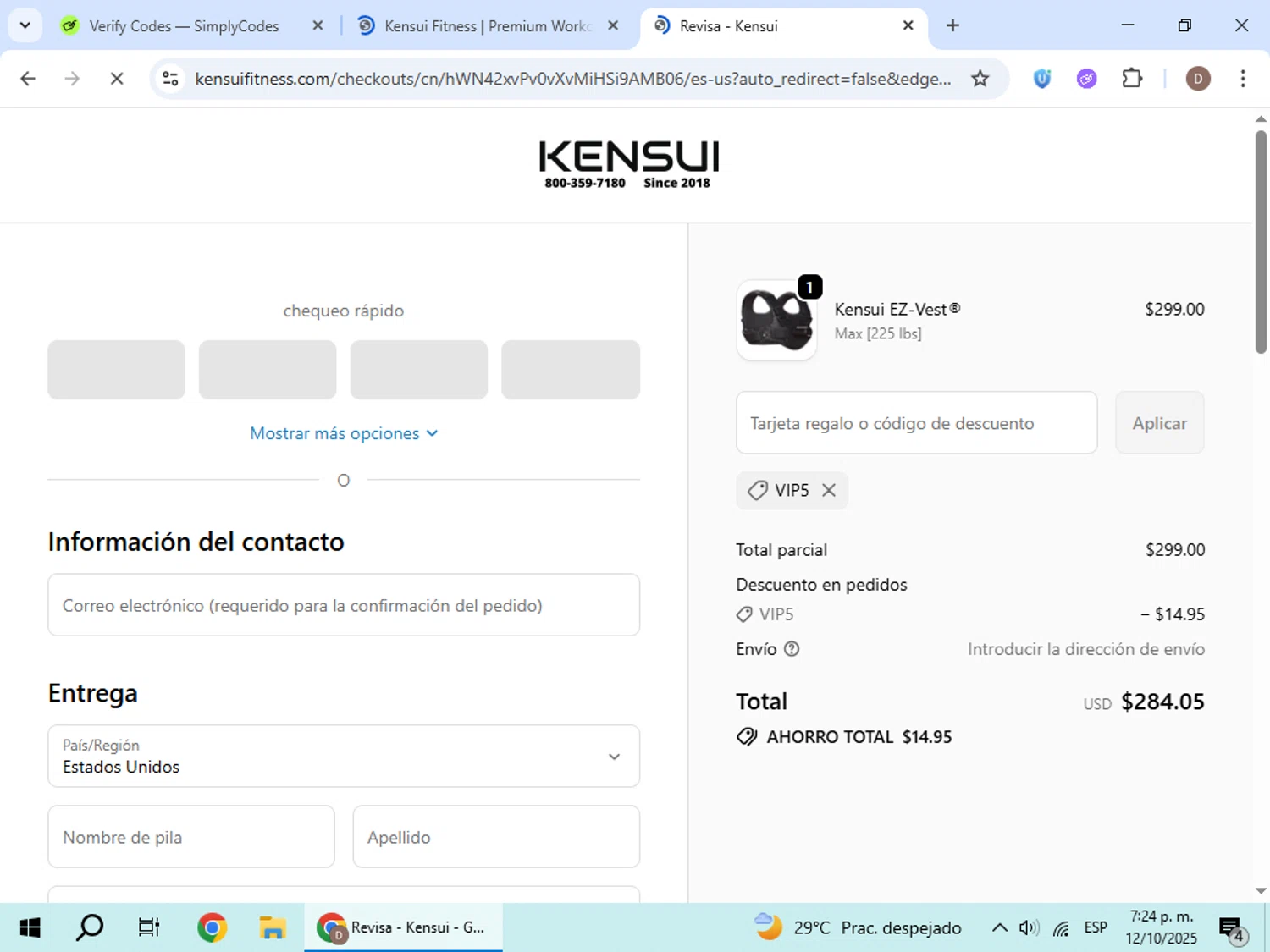Switch to the Verify Codes — SimplyCodes tab
The width and height of the screenshot is (1270, 952).
tap(184, 26)
